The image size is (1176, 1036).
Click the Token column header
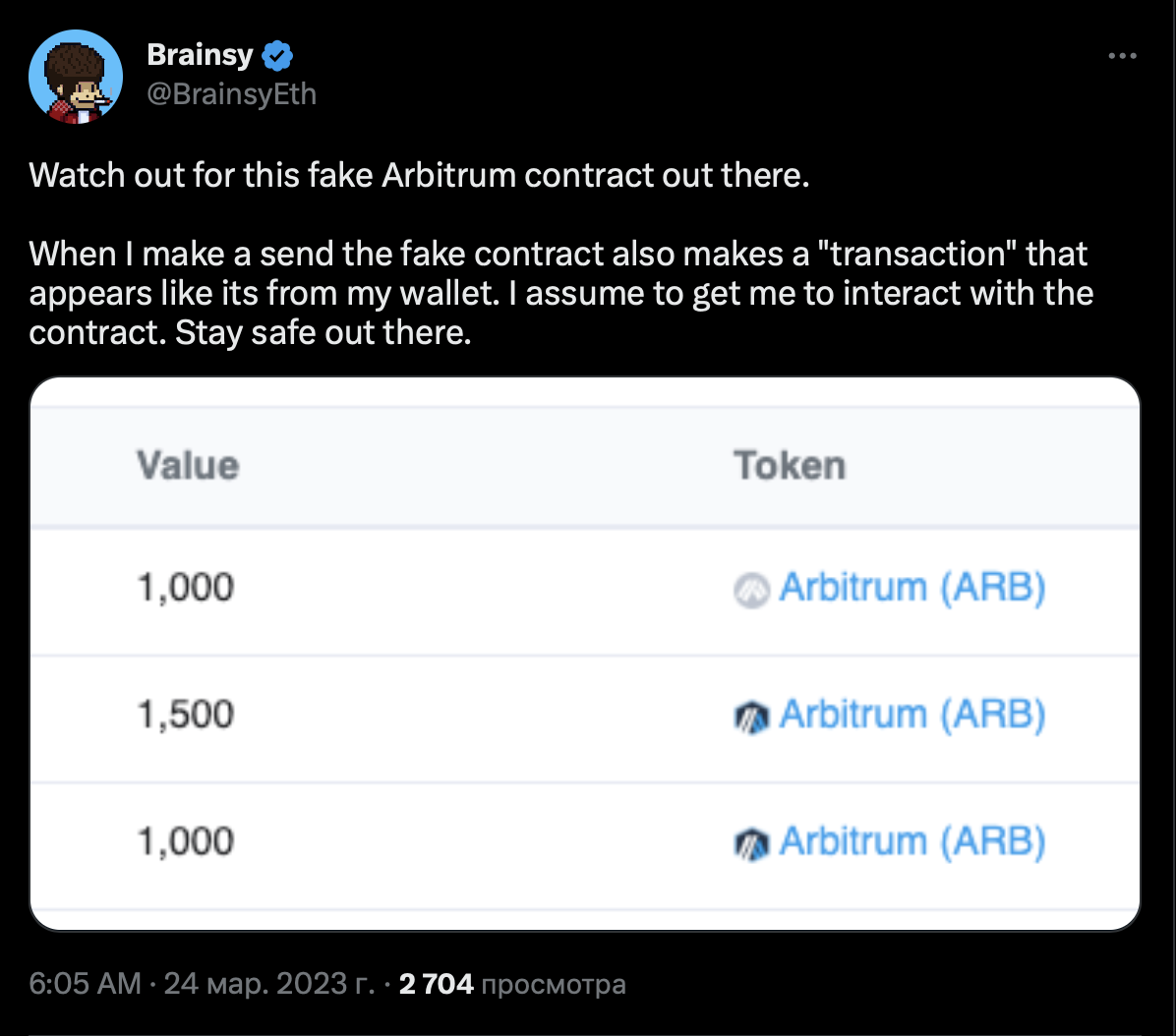point(790,465)
